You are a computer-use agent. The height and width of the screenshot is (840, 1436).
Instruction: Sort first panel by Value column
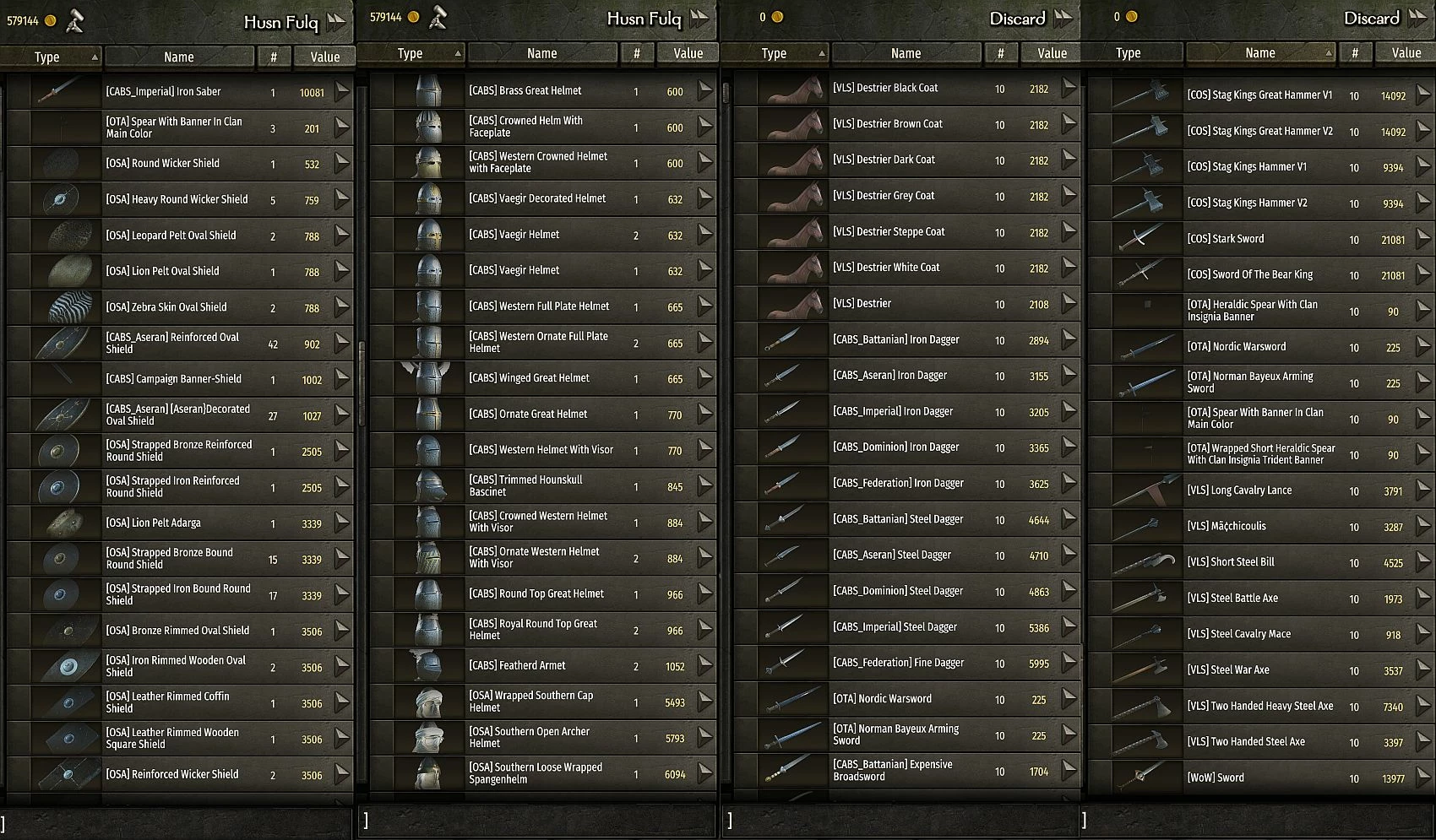pyautogui.click(x=324, y=57)
